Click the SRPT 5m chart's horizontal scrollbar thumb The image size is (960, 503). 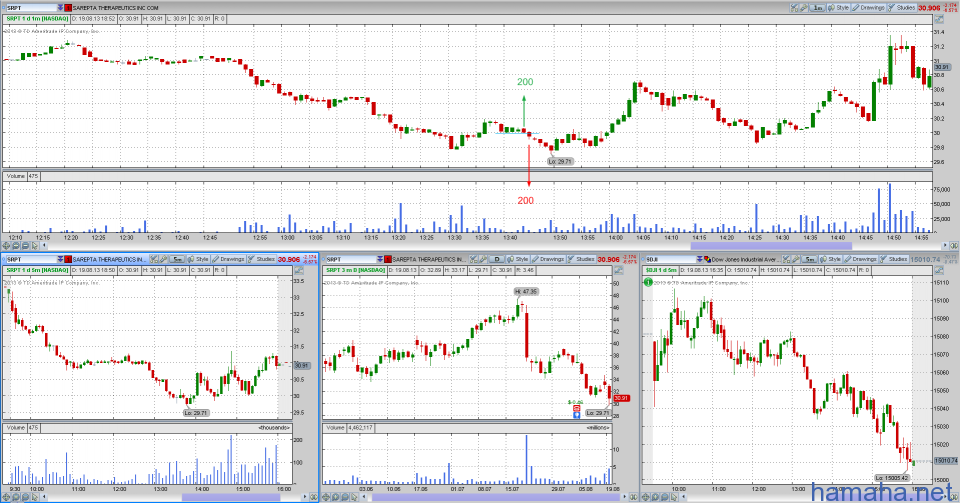point(231,497)
